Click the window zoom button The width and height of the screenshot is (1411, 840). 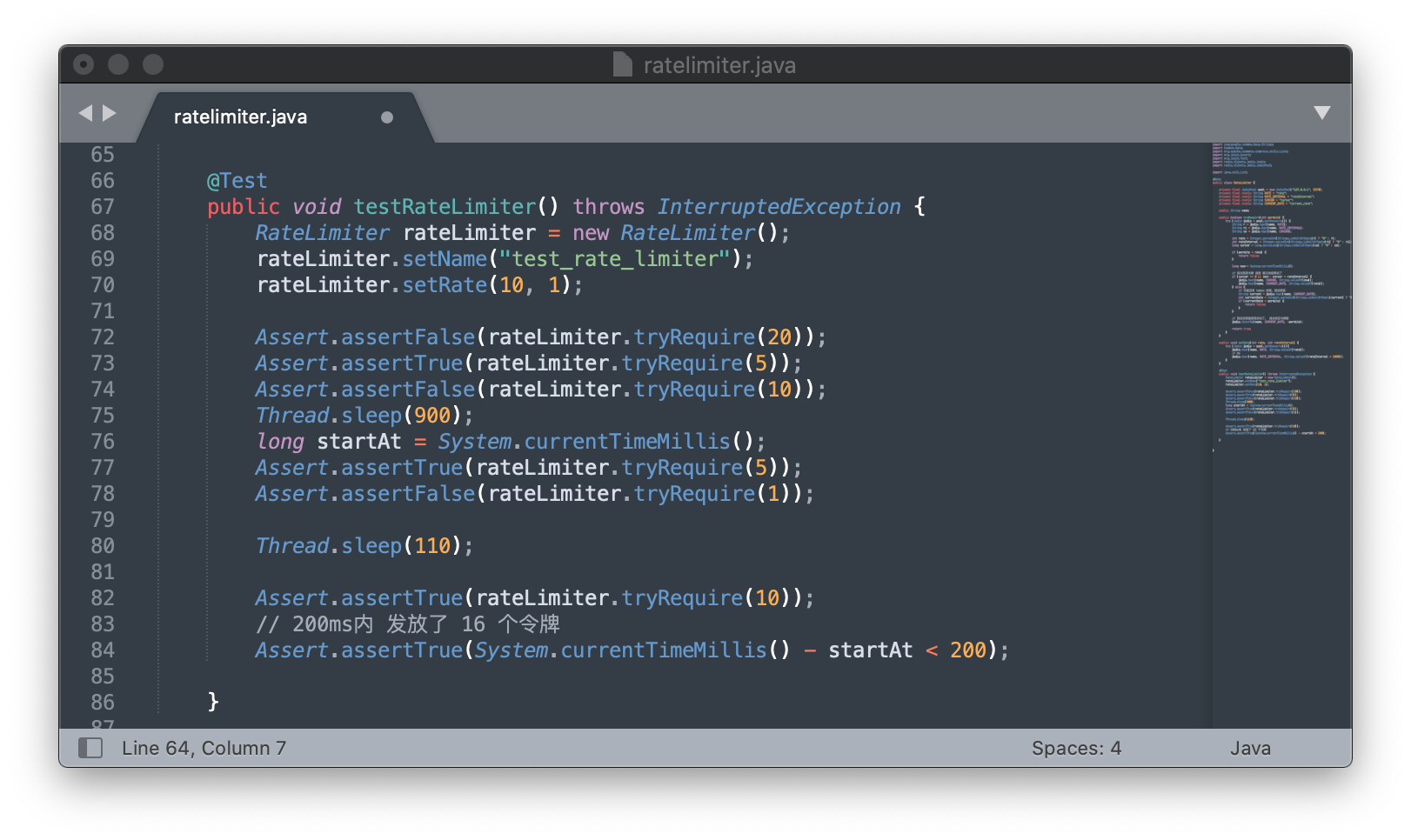pyautogui.click(x=153, y=64)
